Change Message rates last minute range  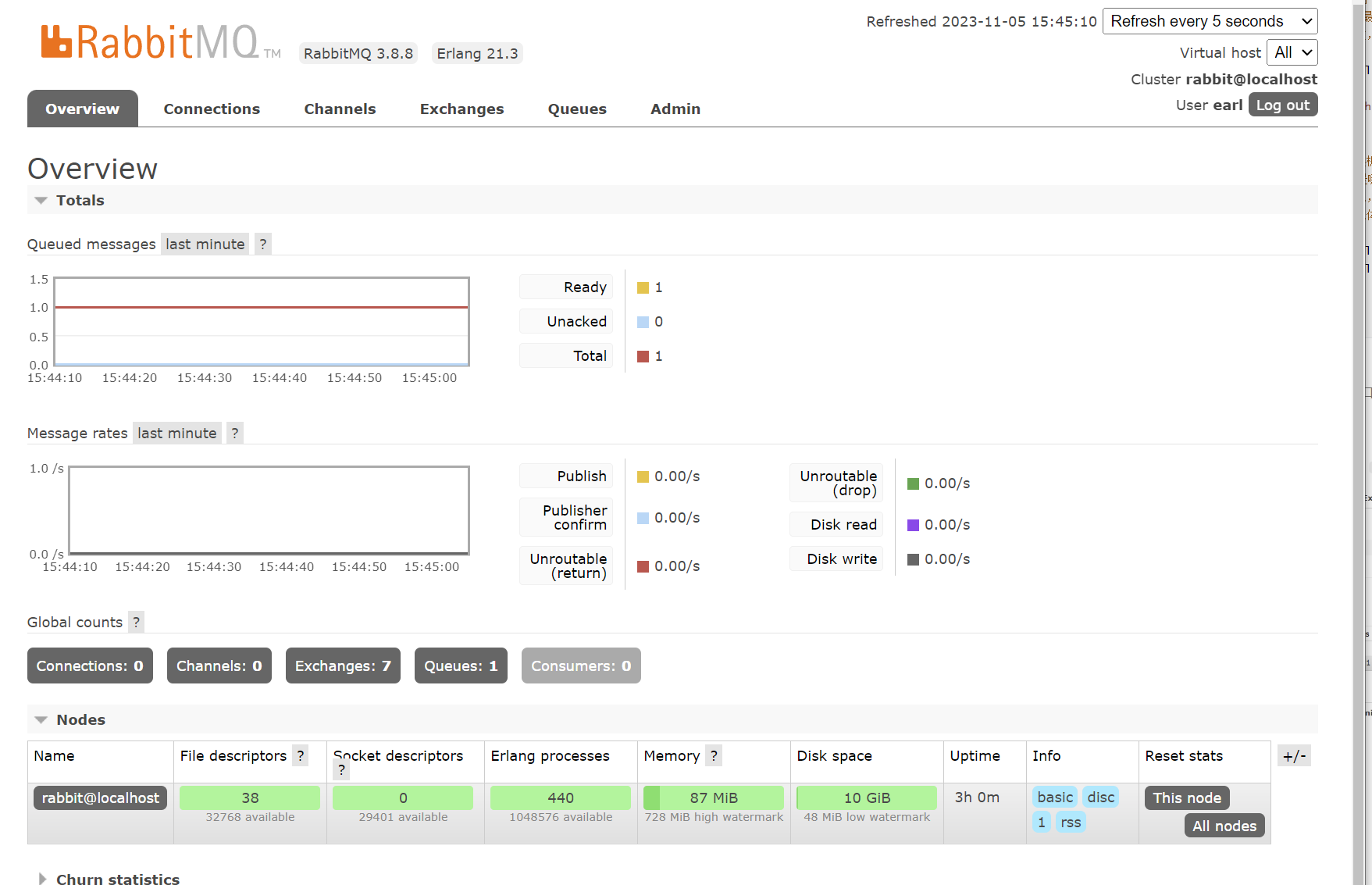tap(177, 434)
